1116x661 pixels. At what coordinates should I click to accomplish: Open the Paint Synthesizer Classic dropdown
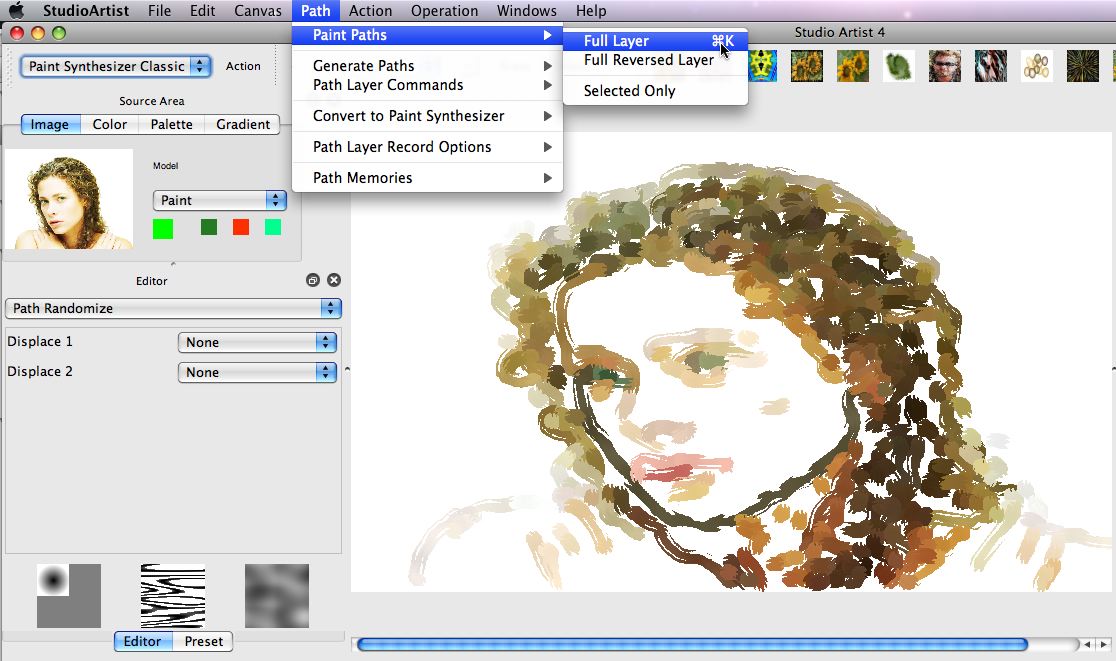[115, 66]
